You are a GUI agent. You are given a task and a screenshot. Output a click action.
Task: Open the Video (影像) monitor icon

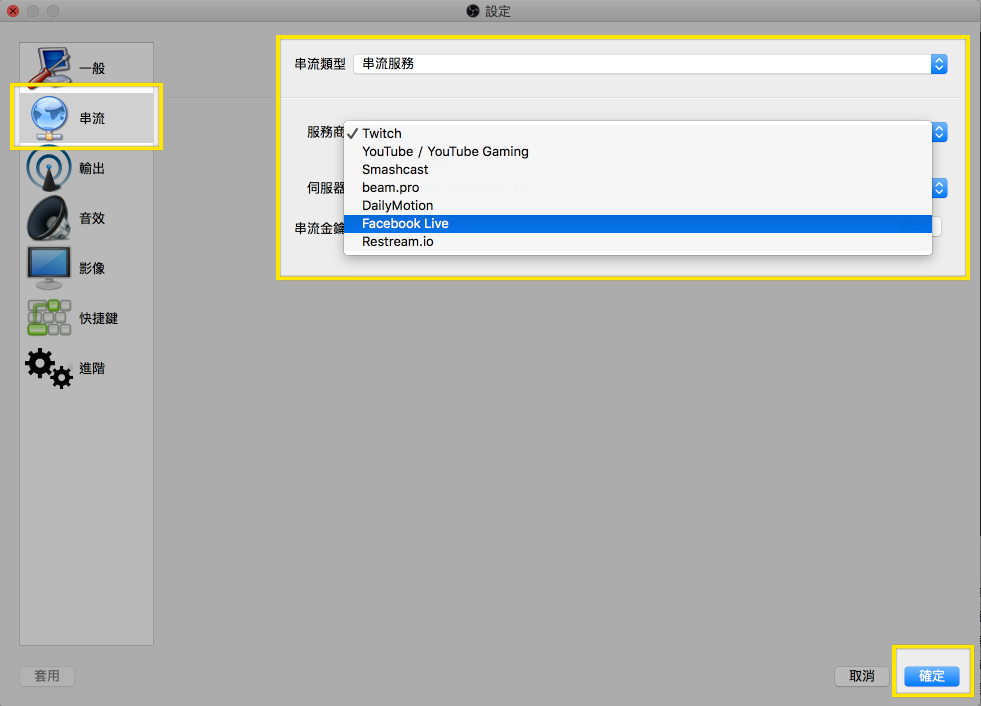tap(49, 268)
